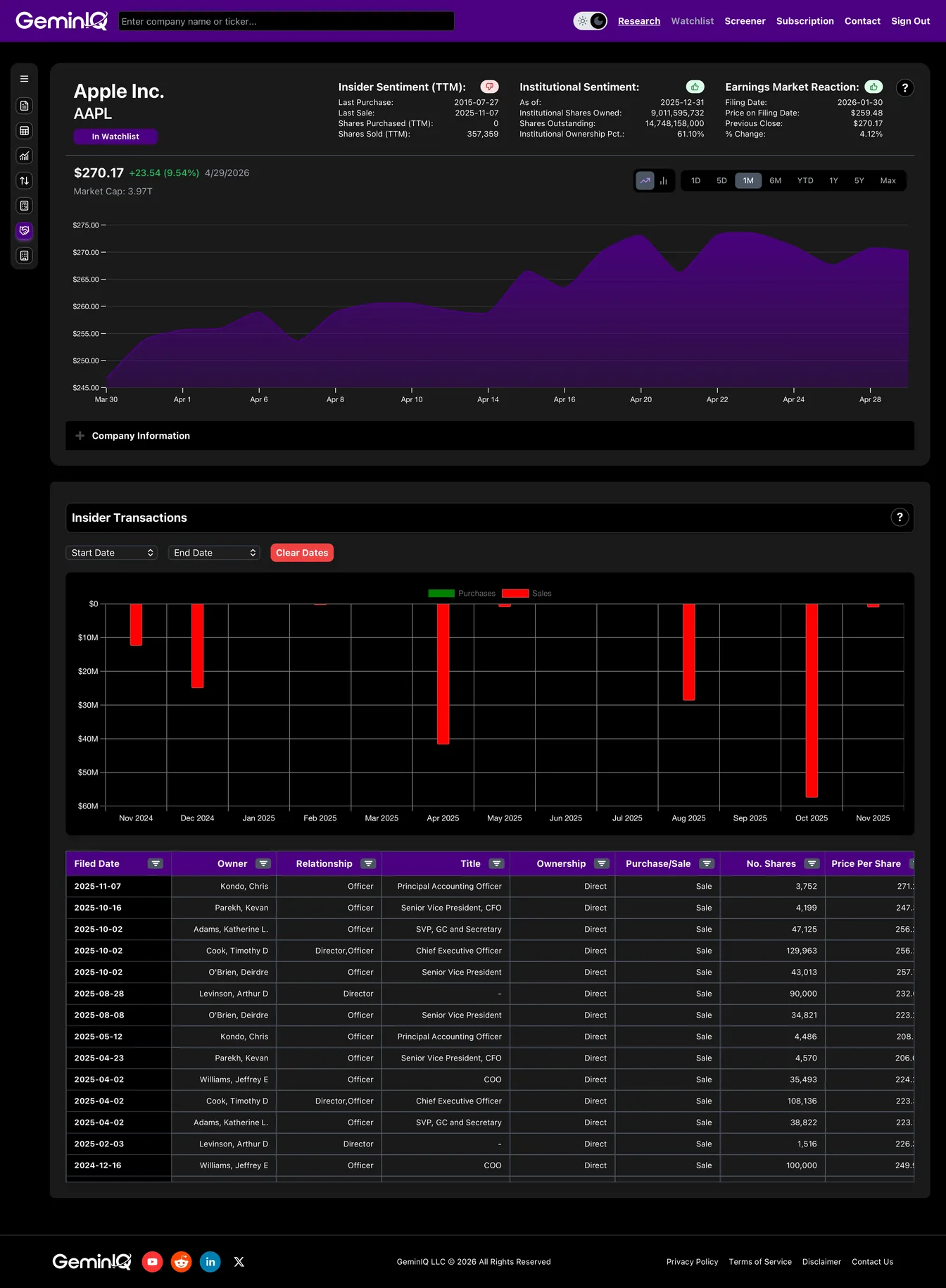Open Subscription in top navigation
The width and height of the screenshot is (946, 1288).
pyautogui.click(x=805, y=21)
